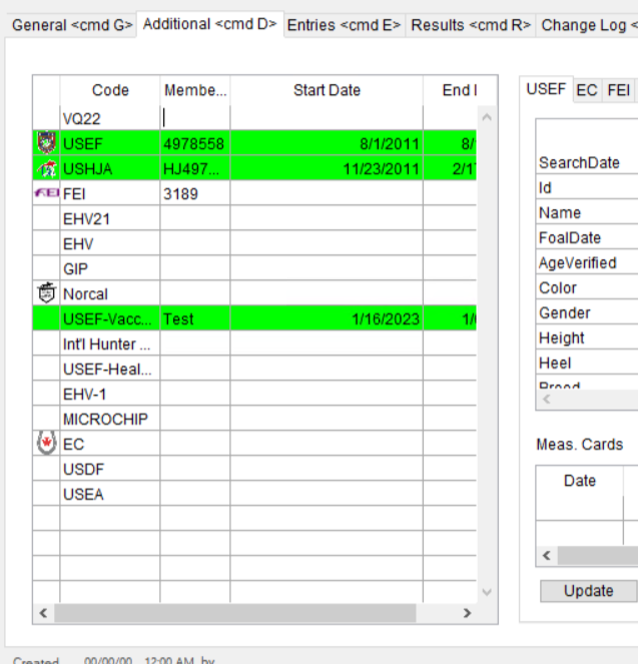Click left arrow of Meas. Cards scrollbar

click(x=547, y=556)
